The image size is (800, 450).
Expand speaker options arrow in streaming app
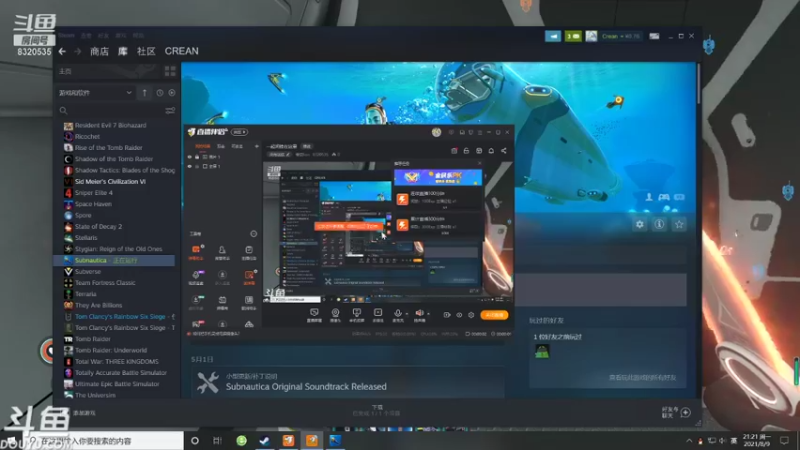tap(429, 314)
